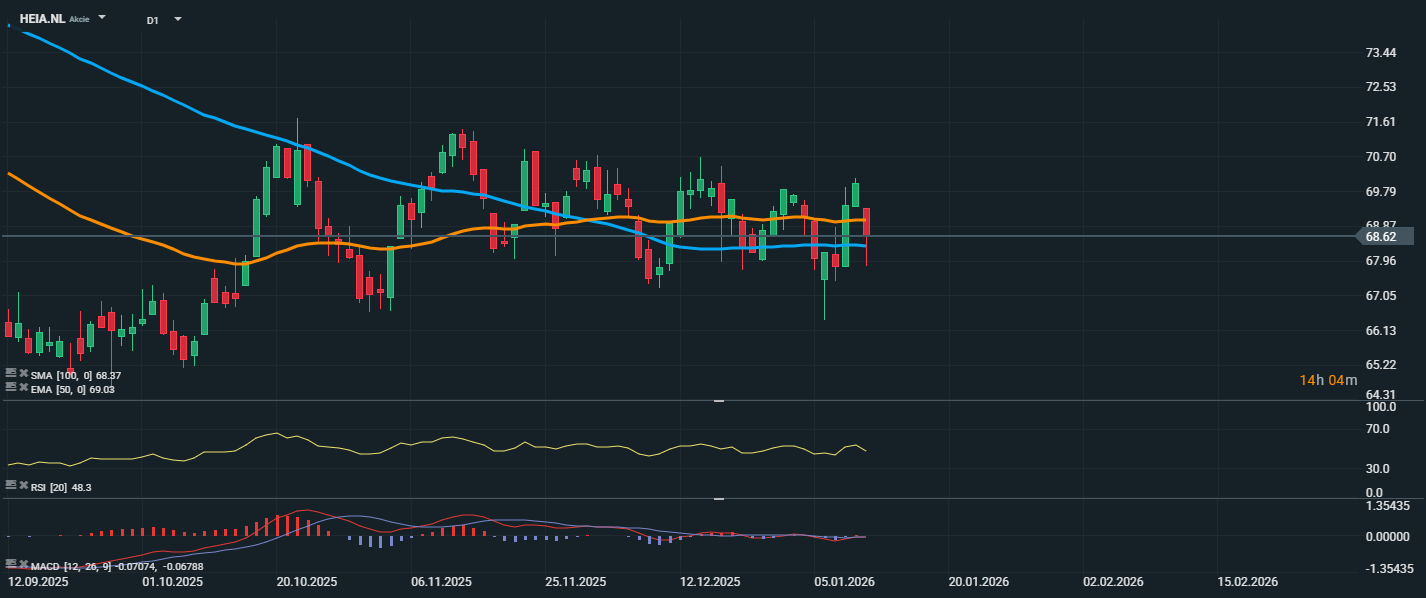Click the HEIA.NL symbol name
This screenshot has height=598, width=1426.
42,19
